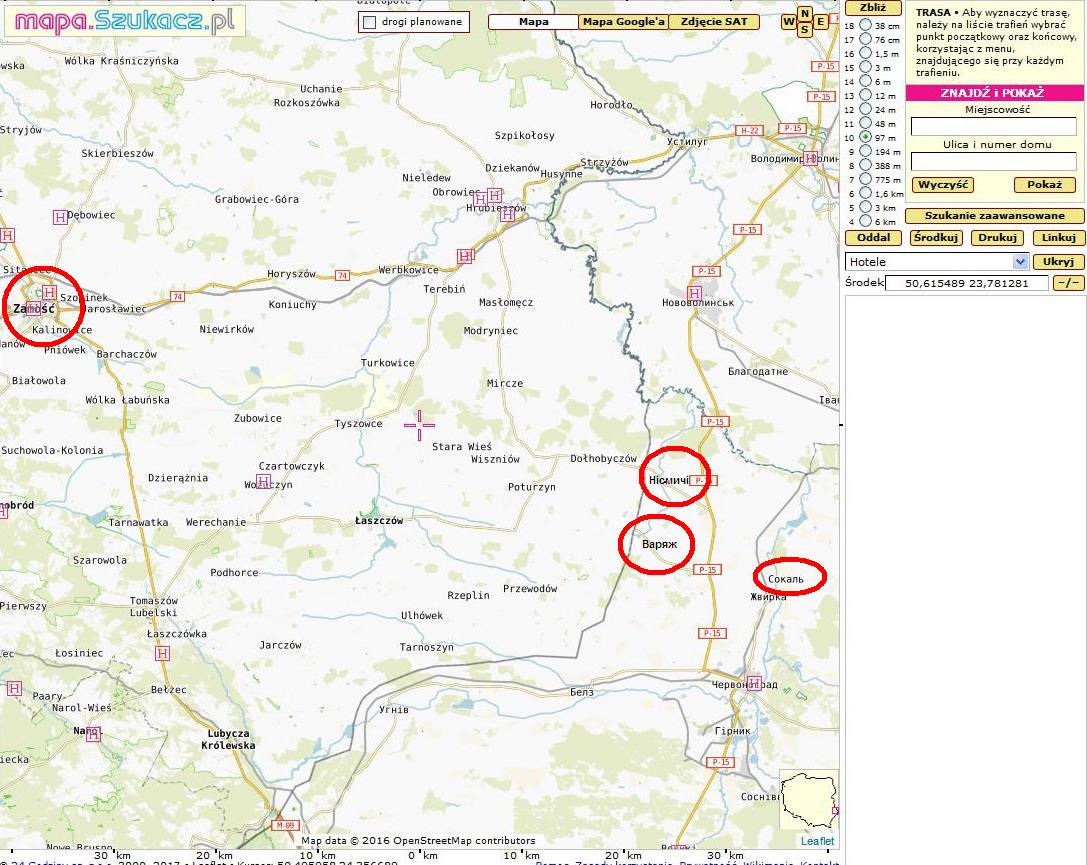Open the Hotele category dropdown
This screenshot has width=1087, height=865.
pyautogui.click(x=1020, y=262)
